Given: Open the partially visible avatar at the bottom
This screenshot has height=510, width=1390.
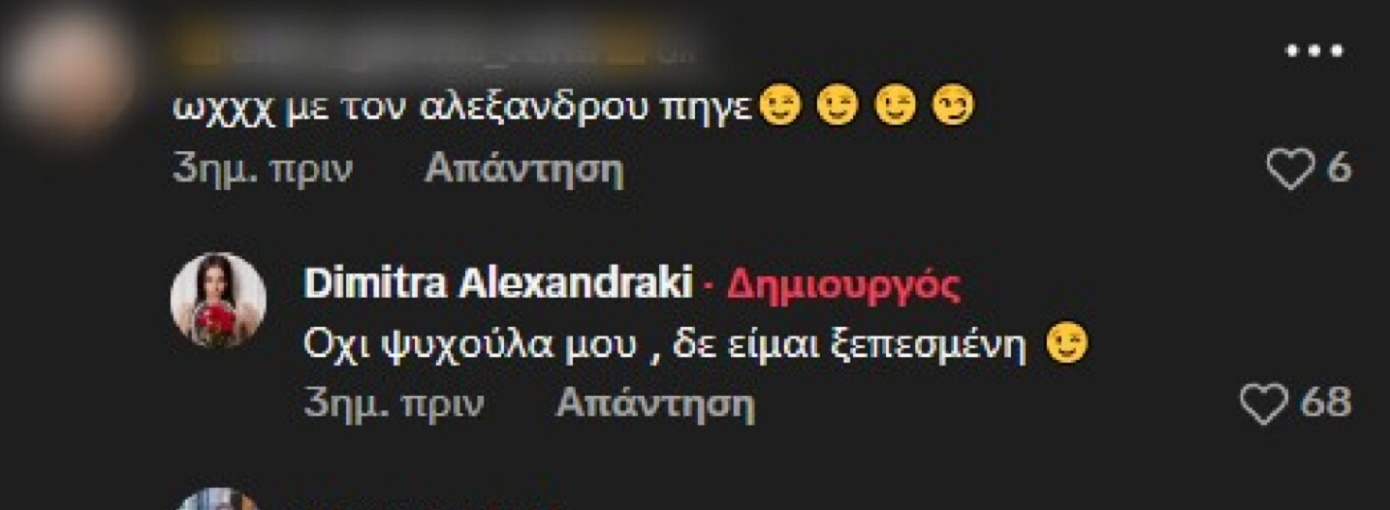Looking at the screenshot, I should click(218, 499).
